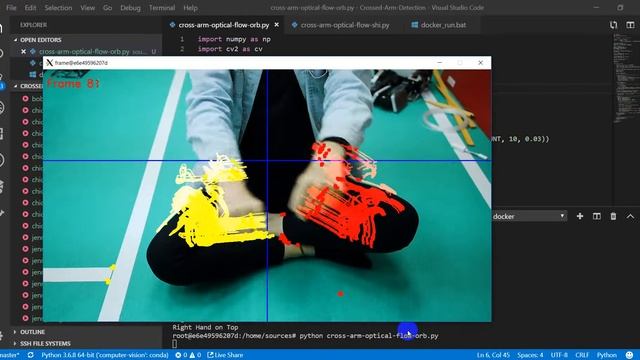The height and width of the screenshot is (360, 640).
Task: Click the feedback smiley icon
Action: 629,355
